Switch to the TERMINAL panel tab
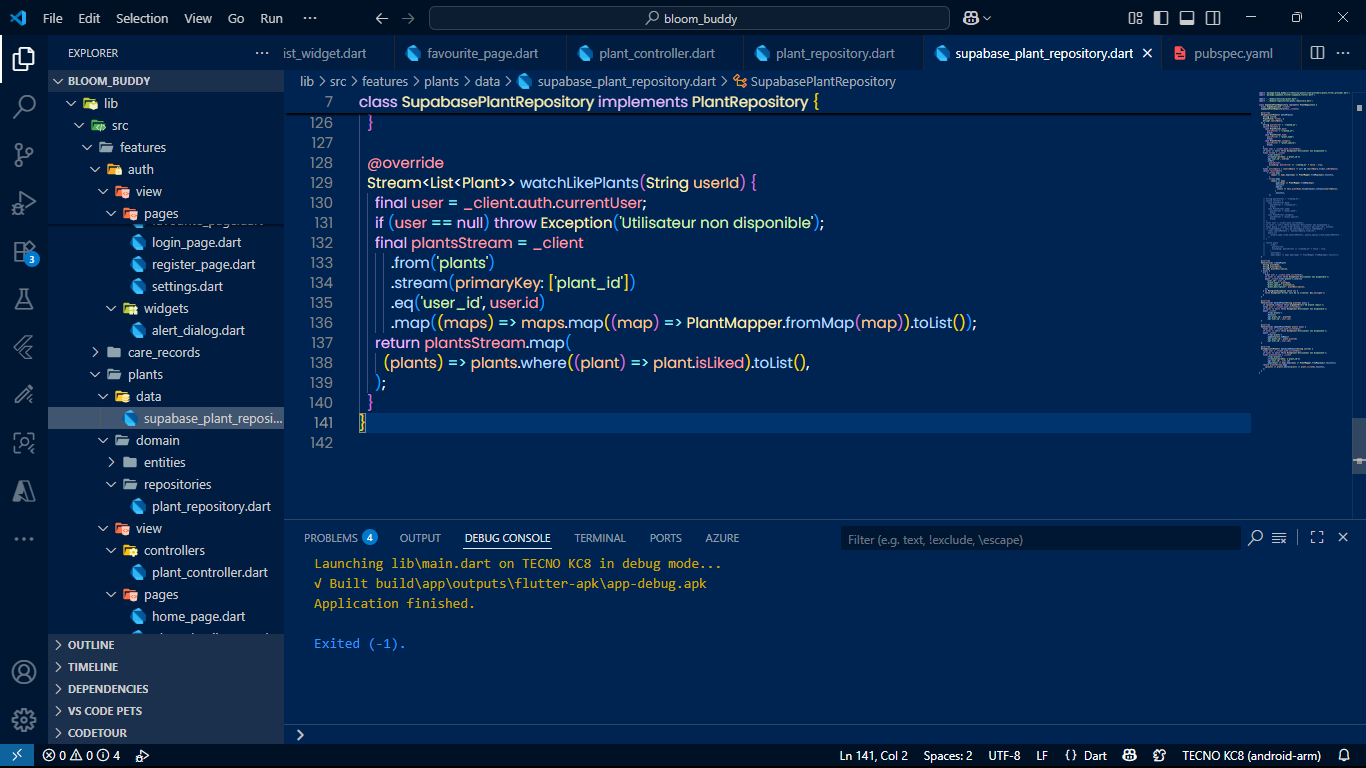Image resolution: width=1366 pixels, height=768 pixels. 599,538
